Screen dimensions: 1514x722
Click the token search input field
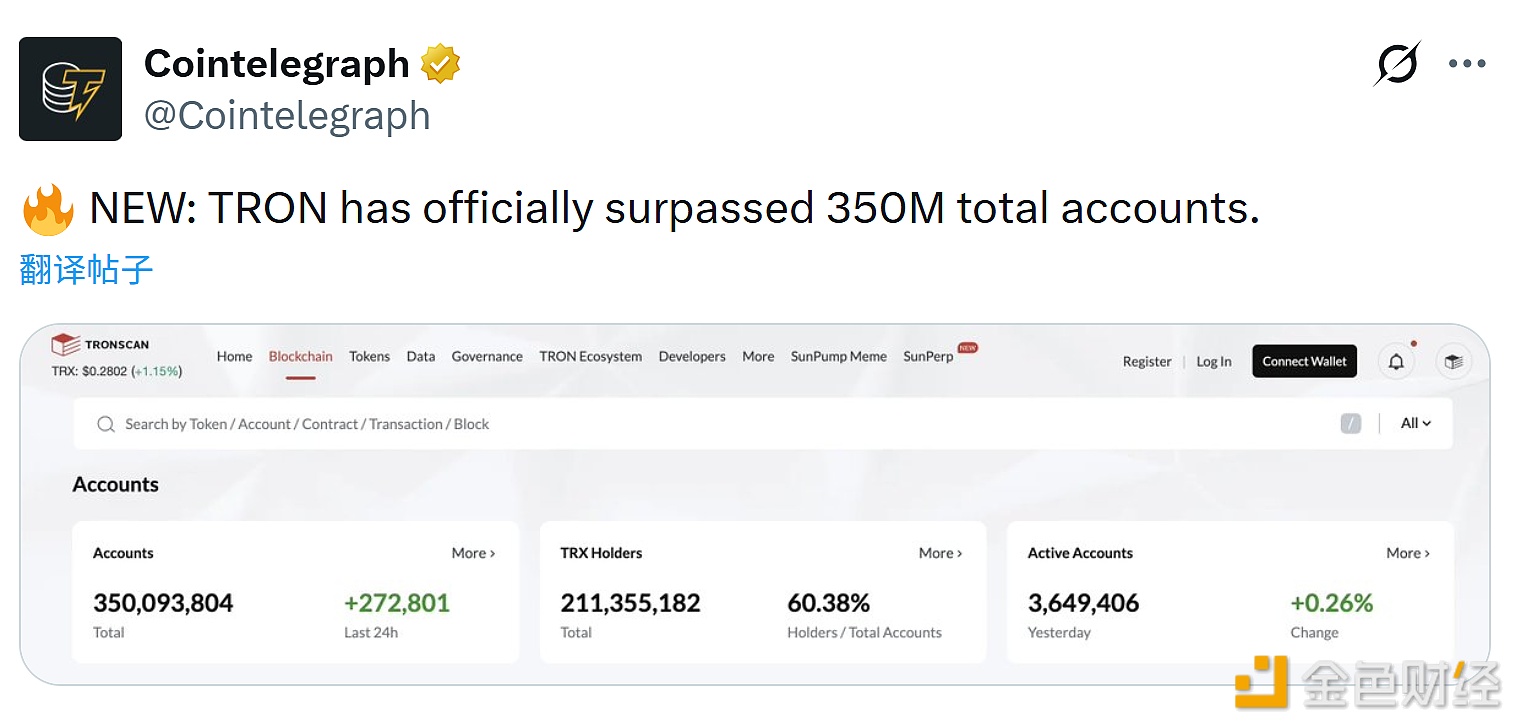pos(700,424)
